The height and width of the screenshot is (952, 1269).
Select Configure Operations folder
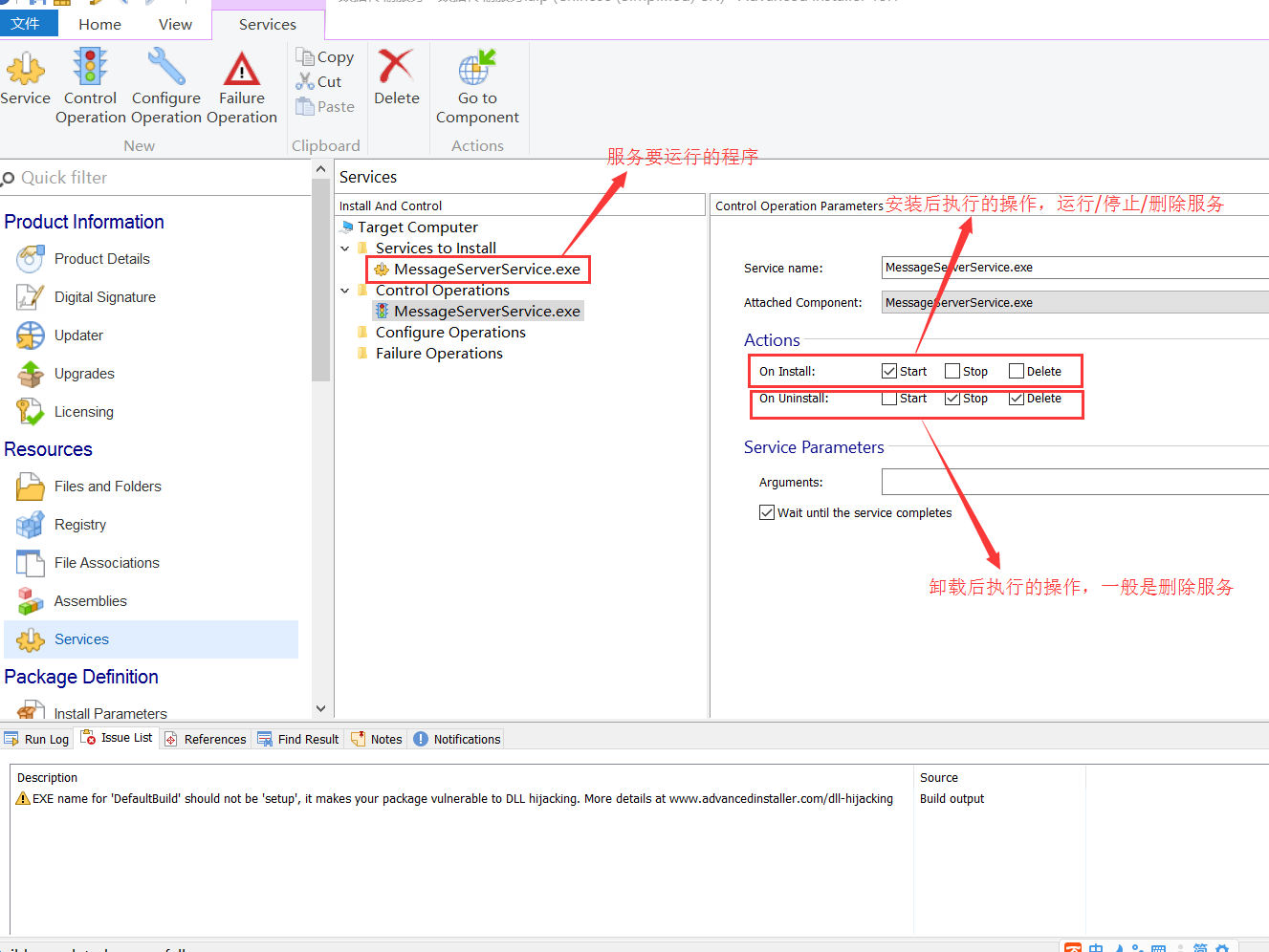(x=450, y=333)
